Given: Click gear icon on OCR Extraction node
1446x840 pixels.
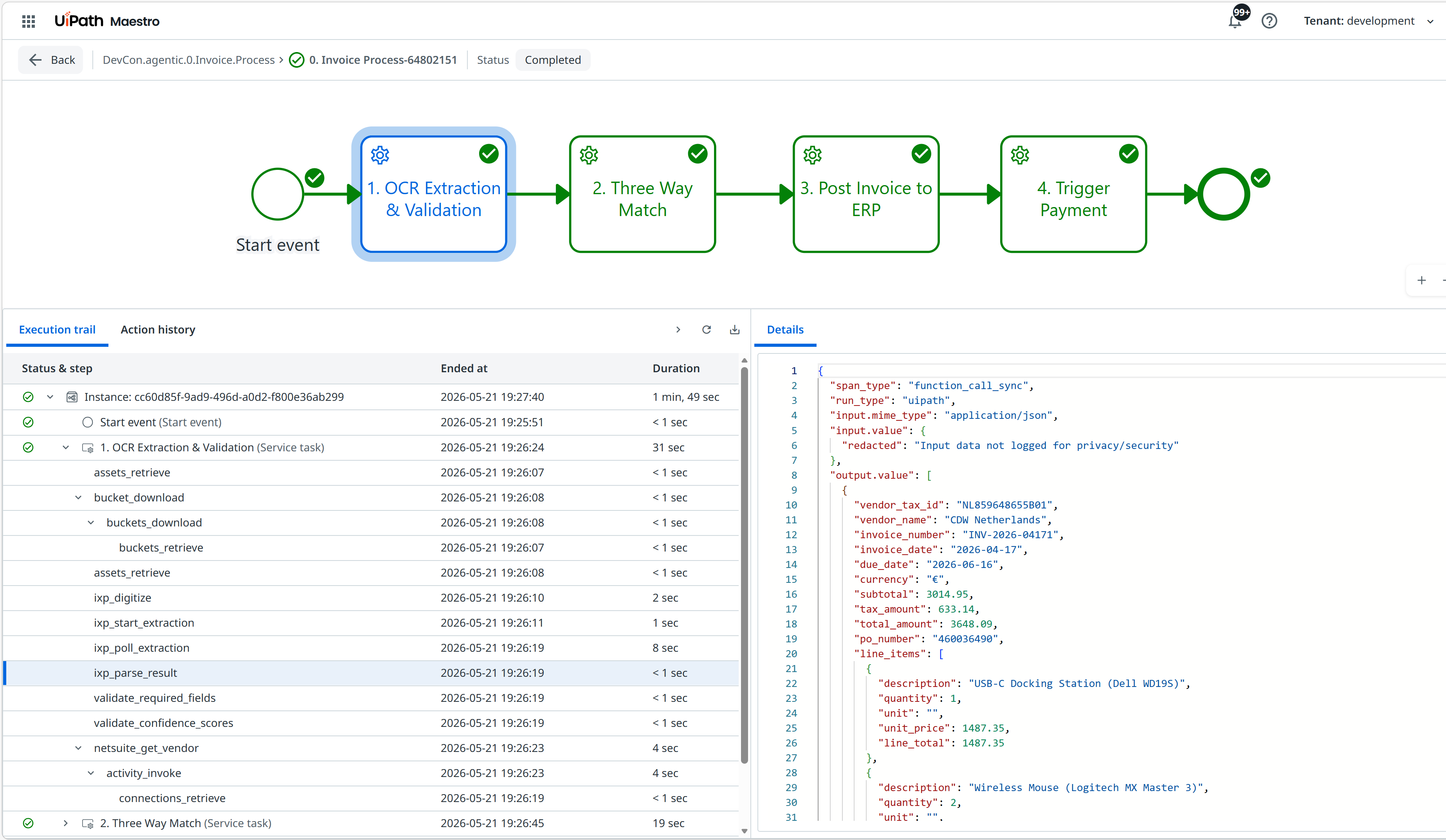Looking at the screenshot, I should 380,155.
